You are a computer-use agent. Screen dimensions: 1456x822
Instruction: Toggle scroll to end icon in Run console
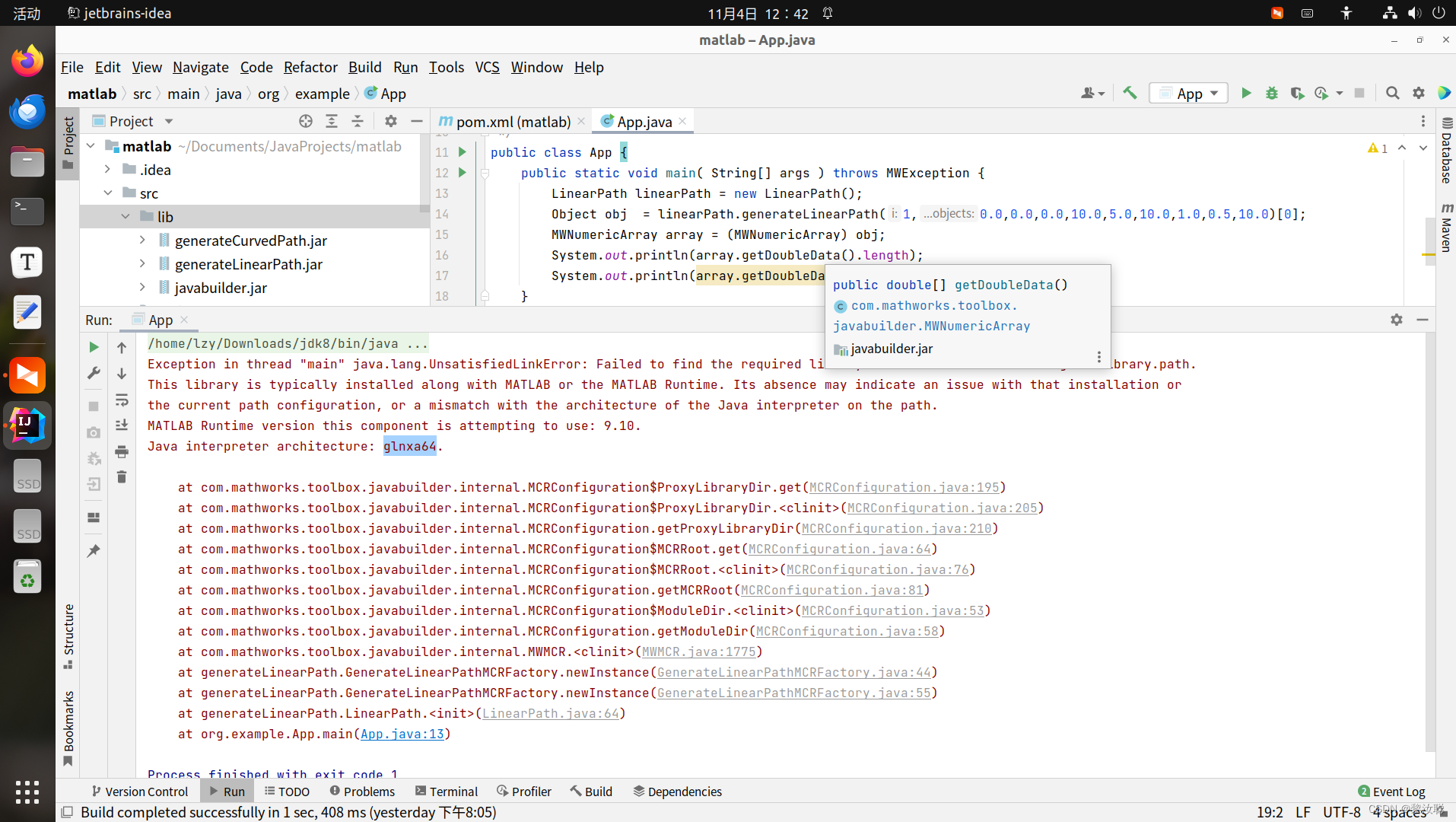click(x=122, y=425)
